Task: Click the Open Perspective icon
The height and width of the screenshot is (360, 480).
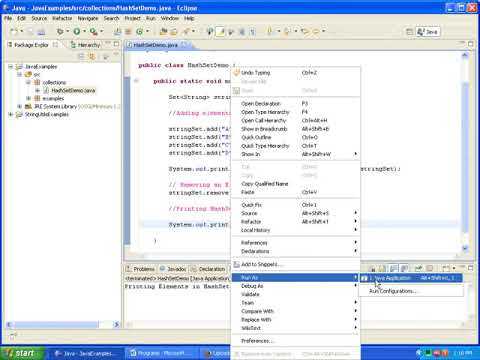Action: click(409, 32)
